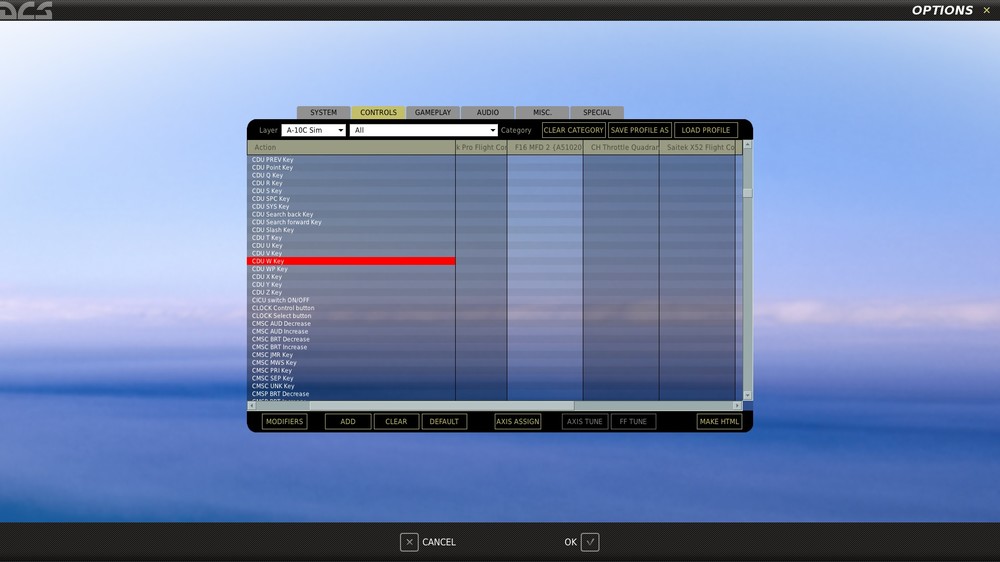Screen dimensions: 1000x562
Task: Click the horizontal scrollbar thumb
Action: [442, 406]
